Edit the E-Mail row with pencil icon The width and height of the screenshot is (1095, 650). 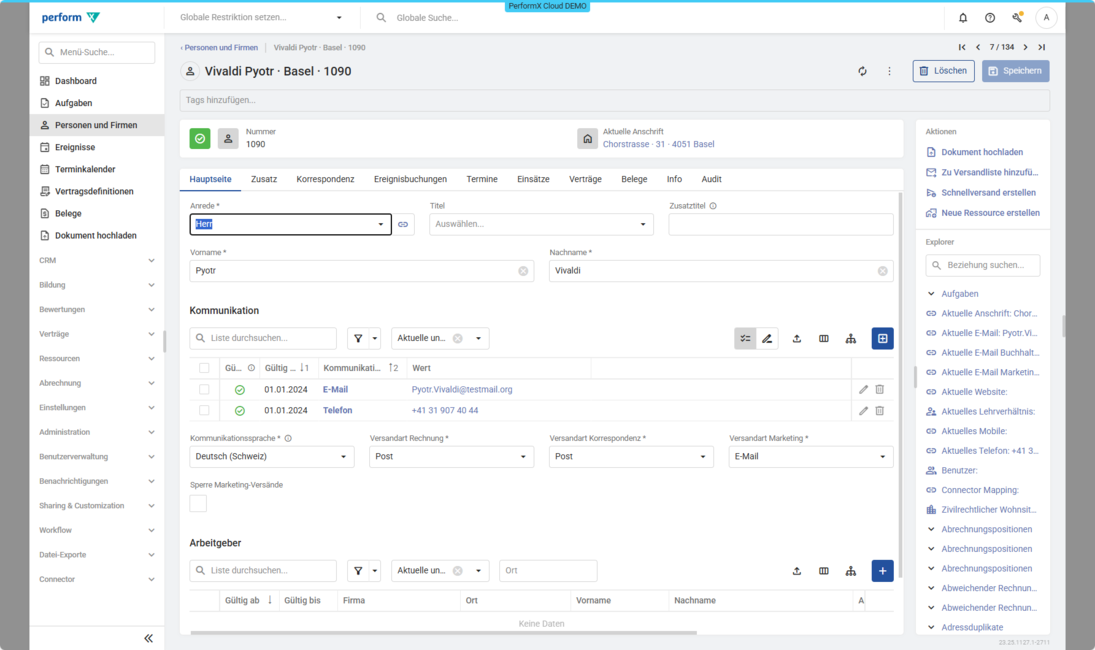click(x=864, y=389)
